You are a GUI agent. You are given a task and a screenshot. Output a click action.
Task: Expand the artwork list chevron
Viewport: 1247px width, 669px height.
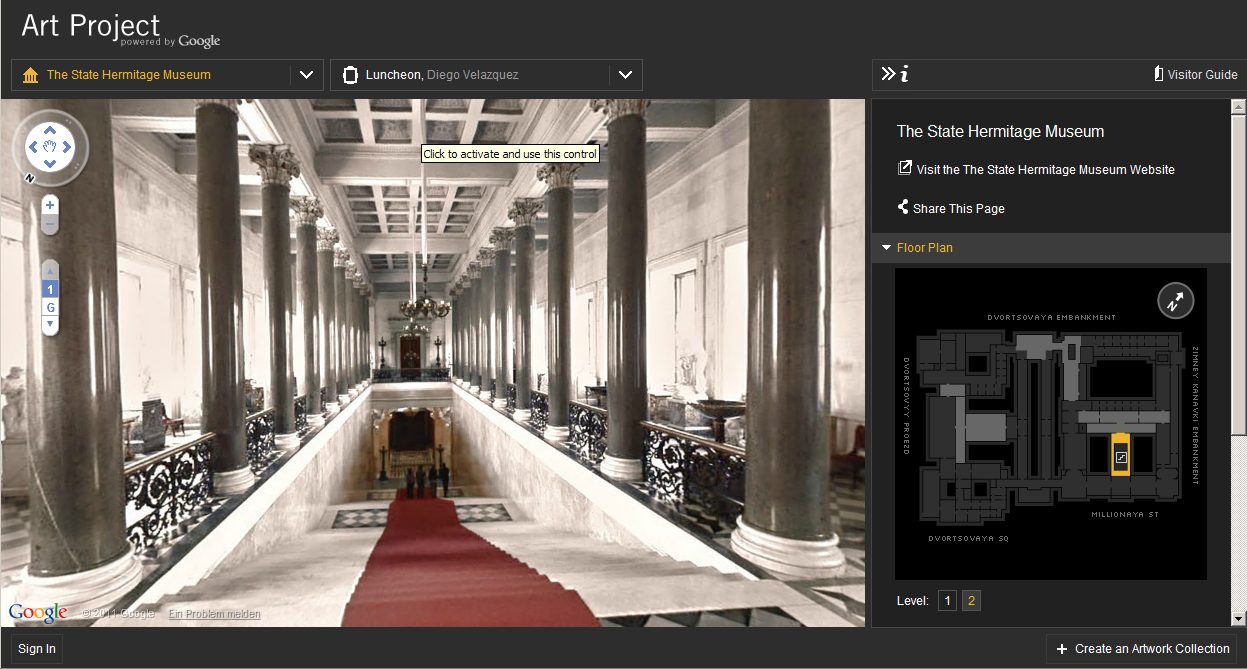tap(625, 75)
